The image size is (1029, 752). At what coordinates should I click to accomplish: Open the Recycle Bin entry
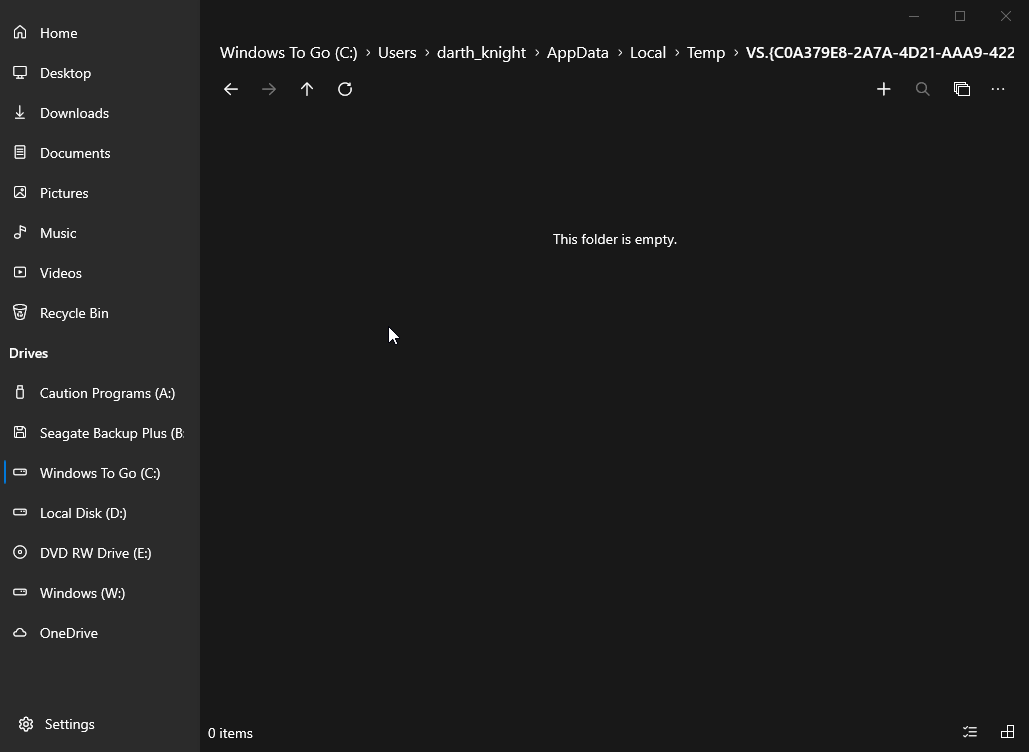pyautogui.click(x=100, y=313)
